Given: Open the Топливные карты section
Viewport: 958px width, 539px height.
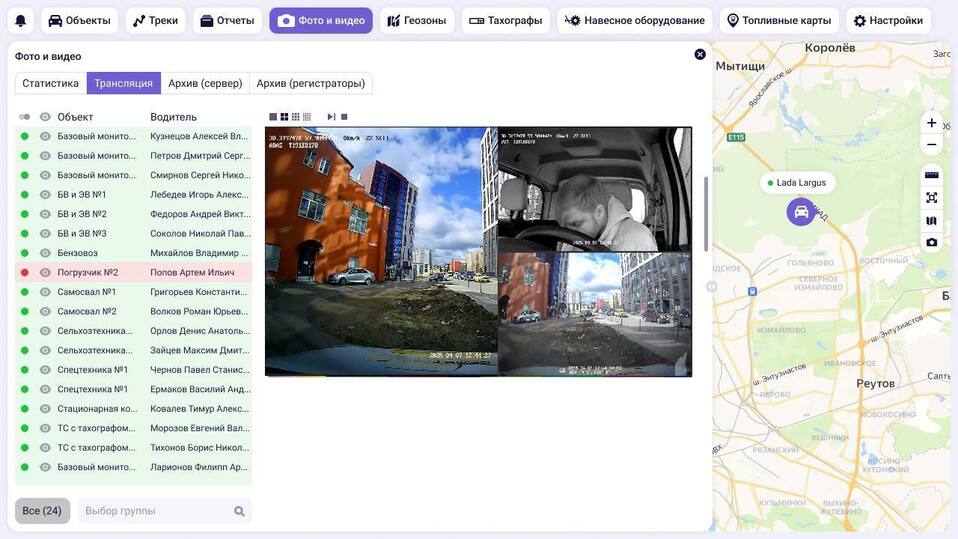Looking at the screenshot, I should pos(779,20).
